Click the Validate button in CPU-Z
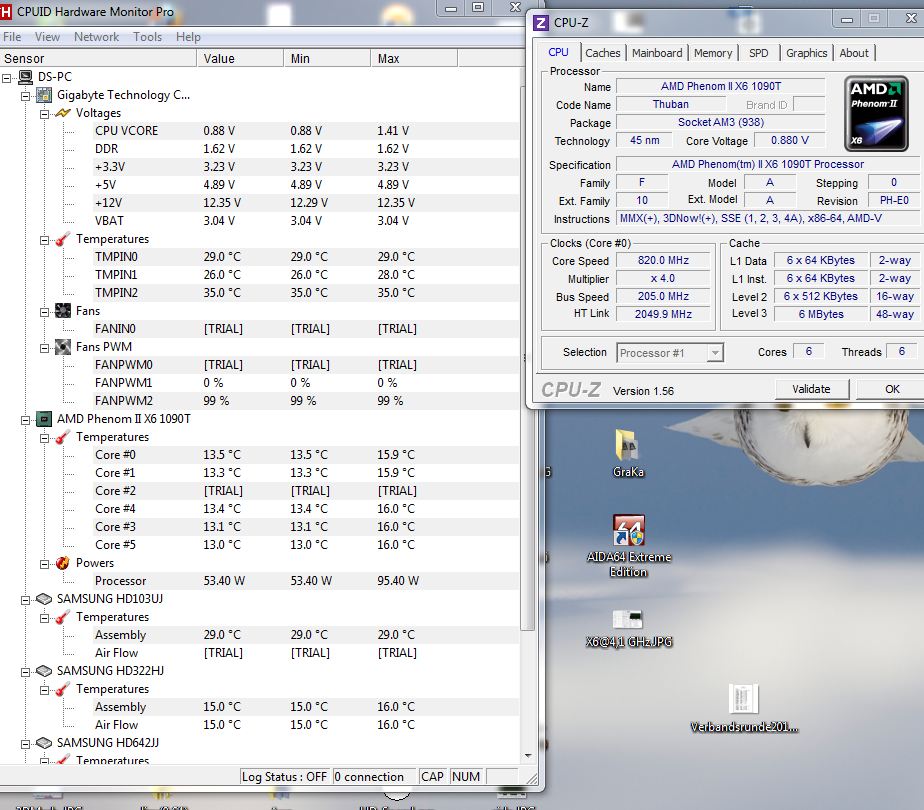This screenshot has width=924, height=810. click(811, 389)
